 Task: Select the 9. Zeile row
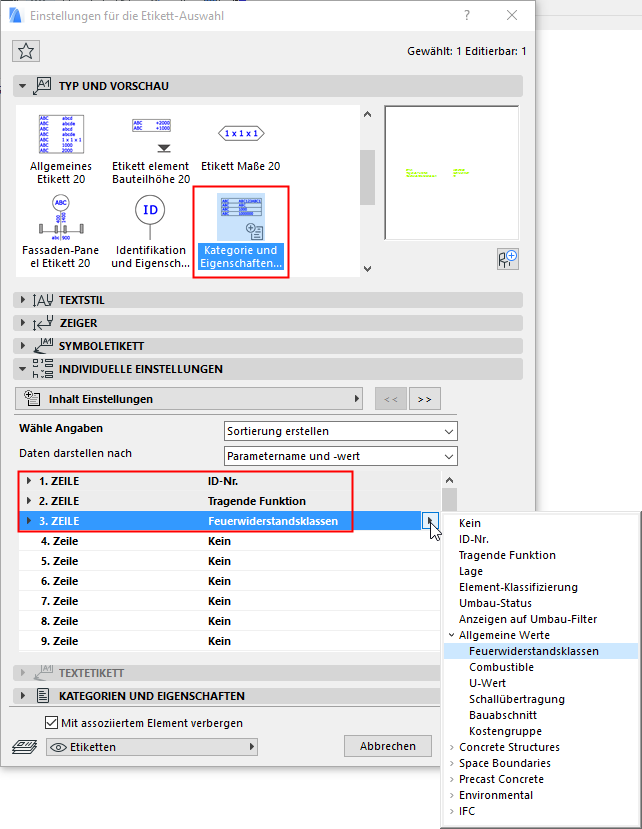click(229, 641)
